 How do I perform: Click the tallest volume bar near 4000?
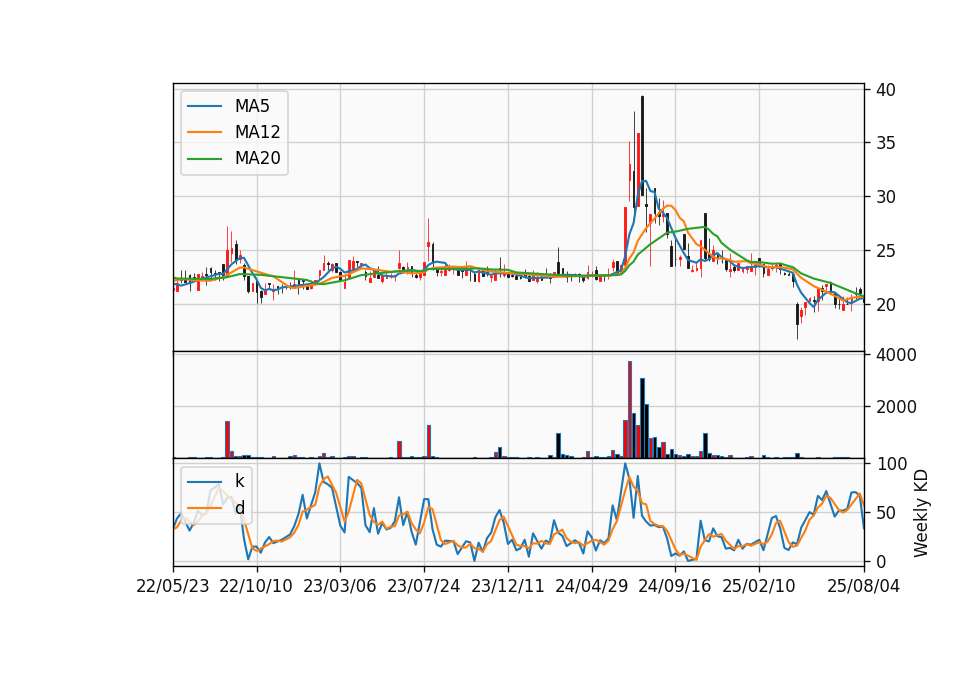[629, 410]
